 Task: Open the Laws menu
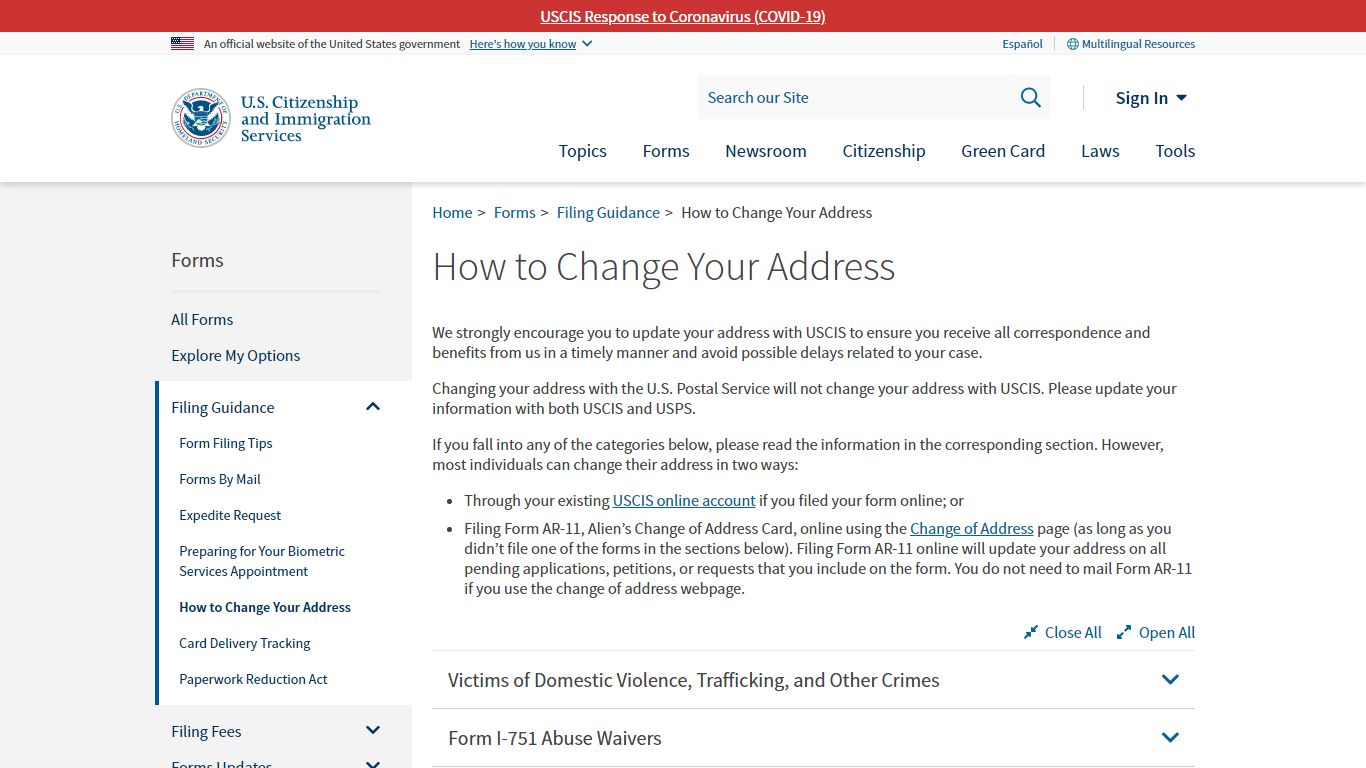pos(1100,151)
